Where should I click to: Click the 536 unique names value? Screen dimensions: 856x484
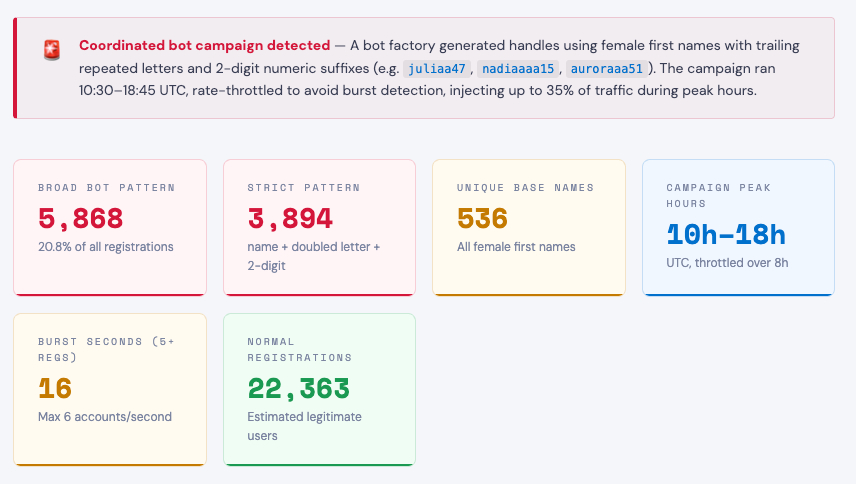pos(482,218)
